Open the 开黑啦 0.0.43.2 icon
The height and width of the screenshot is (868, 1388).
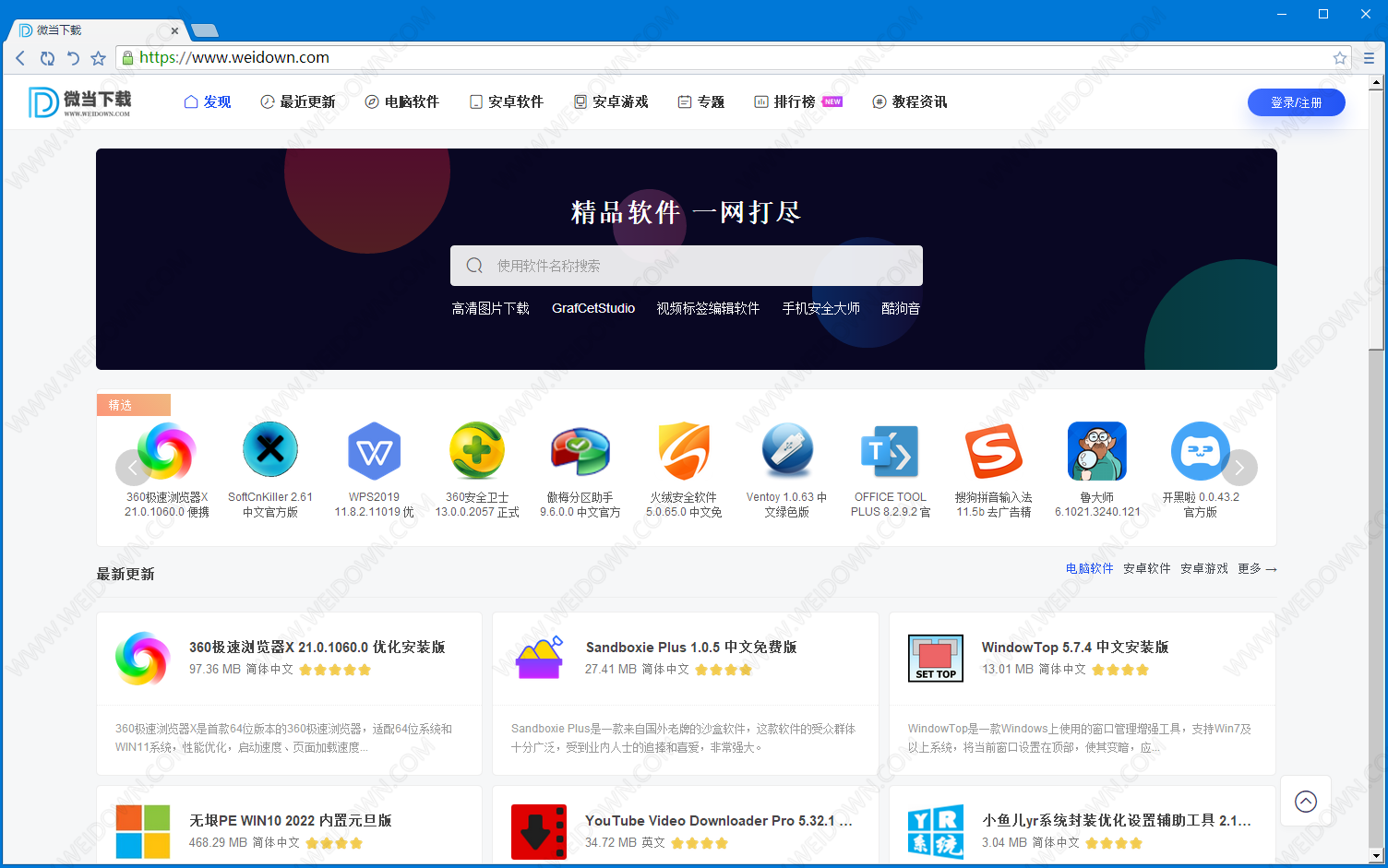pyautogui.click(x=1201, y=451)
